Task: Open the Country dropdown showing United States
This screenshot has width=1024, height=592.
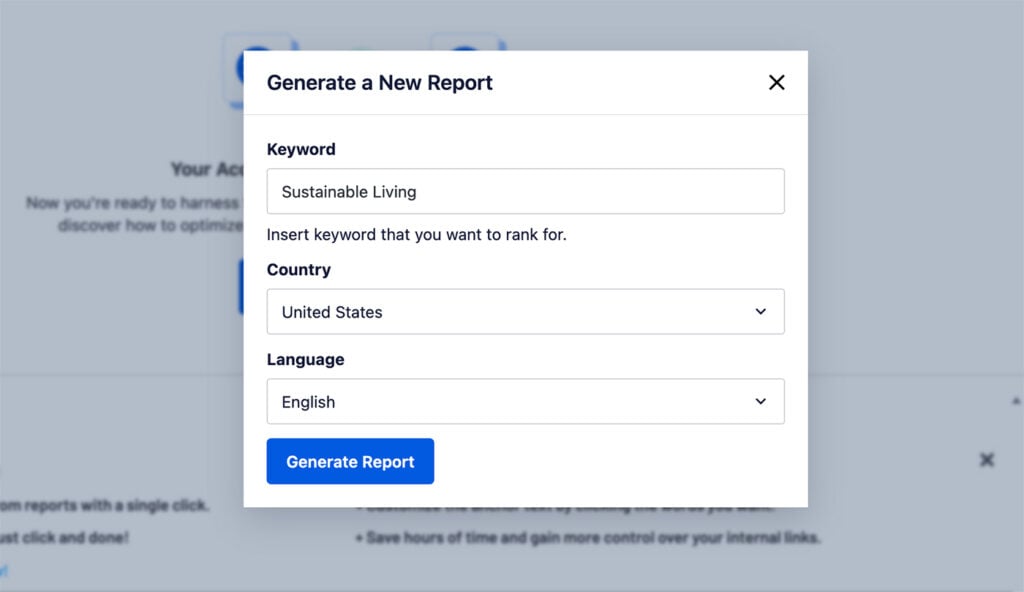Action: coord(525,312)
